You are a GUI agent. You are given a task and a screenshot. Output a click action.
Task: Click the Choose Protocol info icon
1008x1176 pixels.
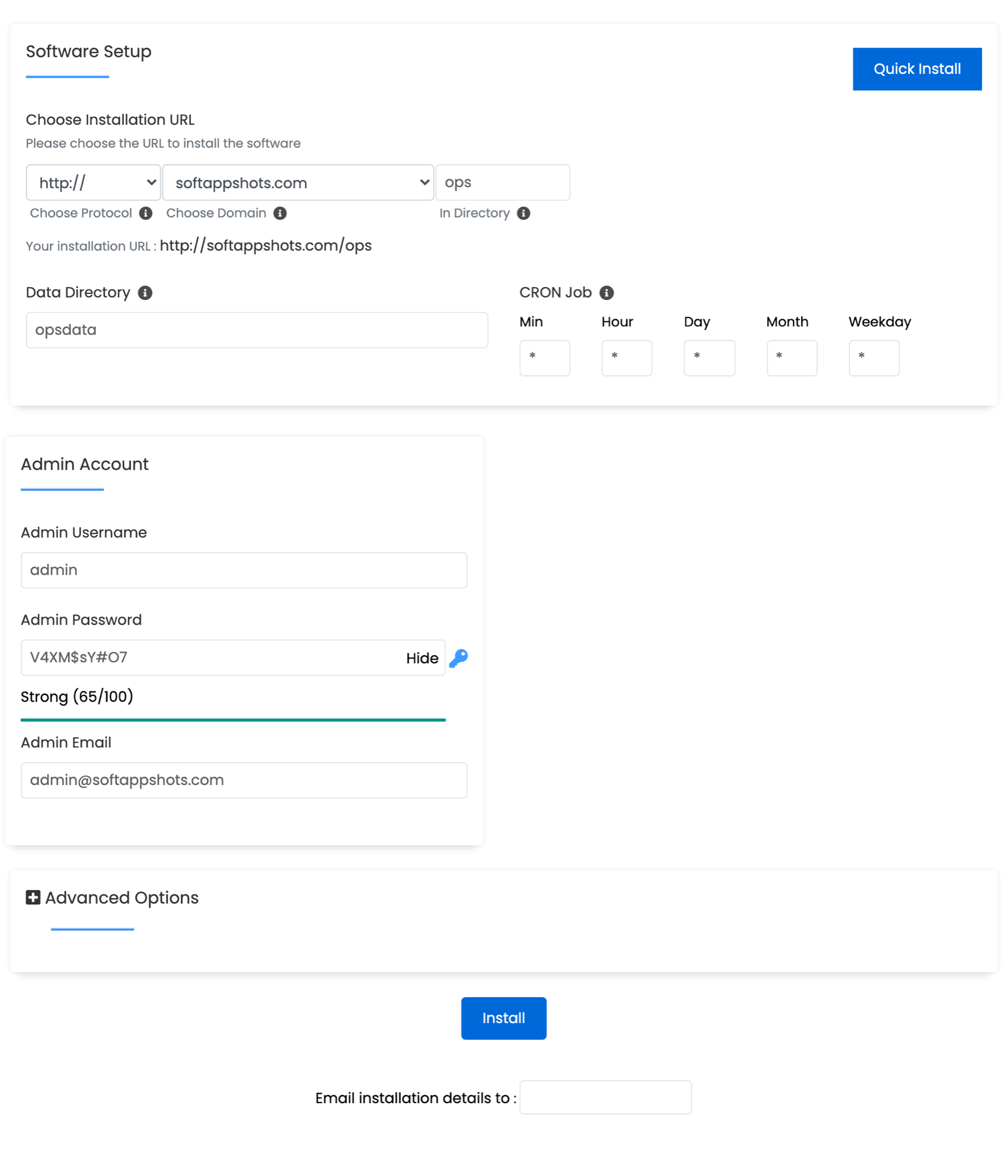146,213
